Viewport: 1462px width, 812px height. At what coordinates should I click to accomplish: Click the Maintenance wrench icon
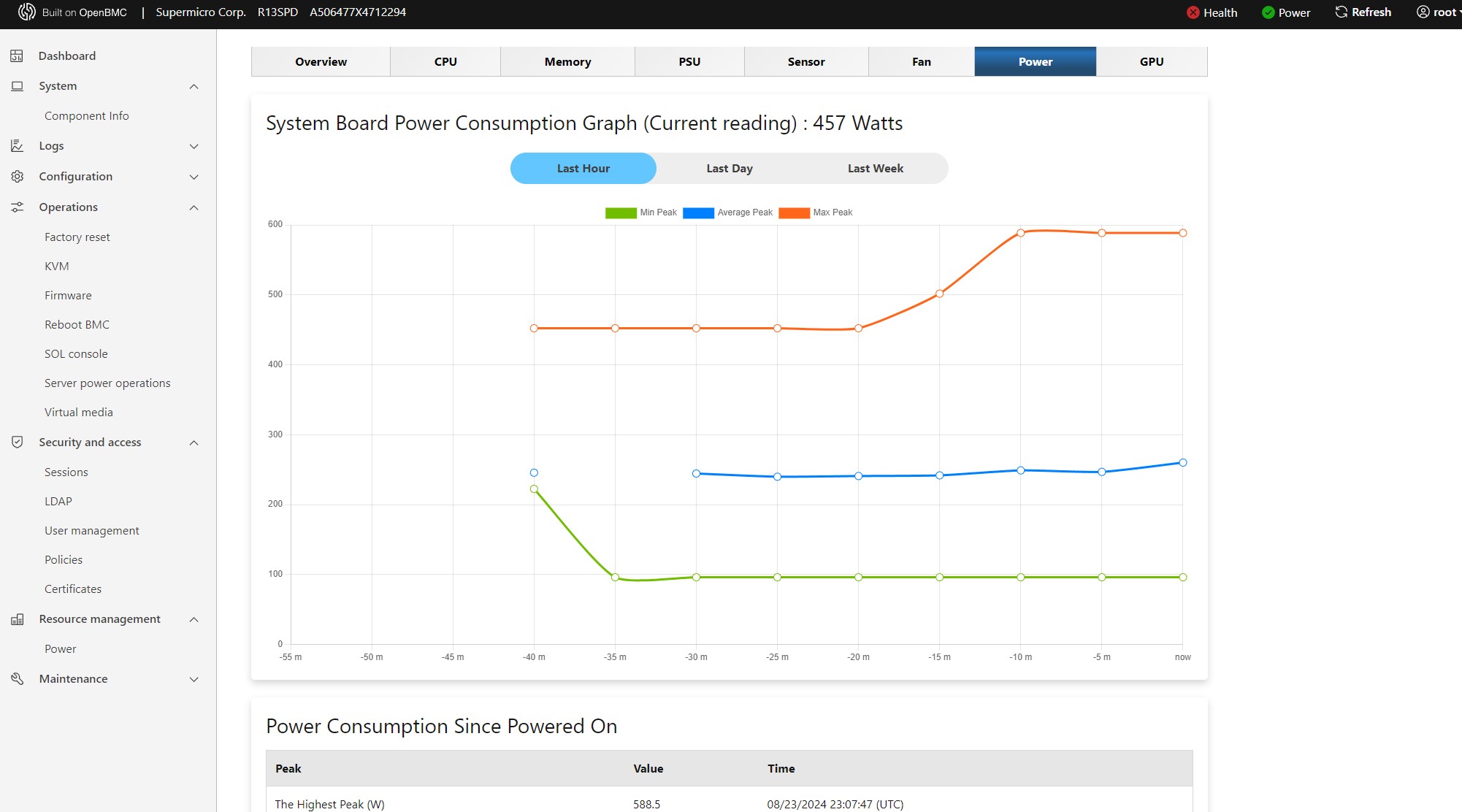point(17,679)
